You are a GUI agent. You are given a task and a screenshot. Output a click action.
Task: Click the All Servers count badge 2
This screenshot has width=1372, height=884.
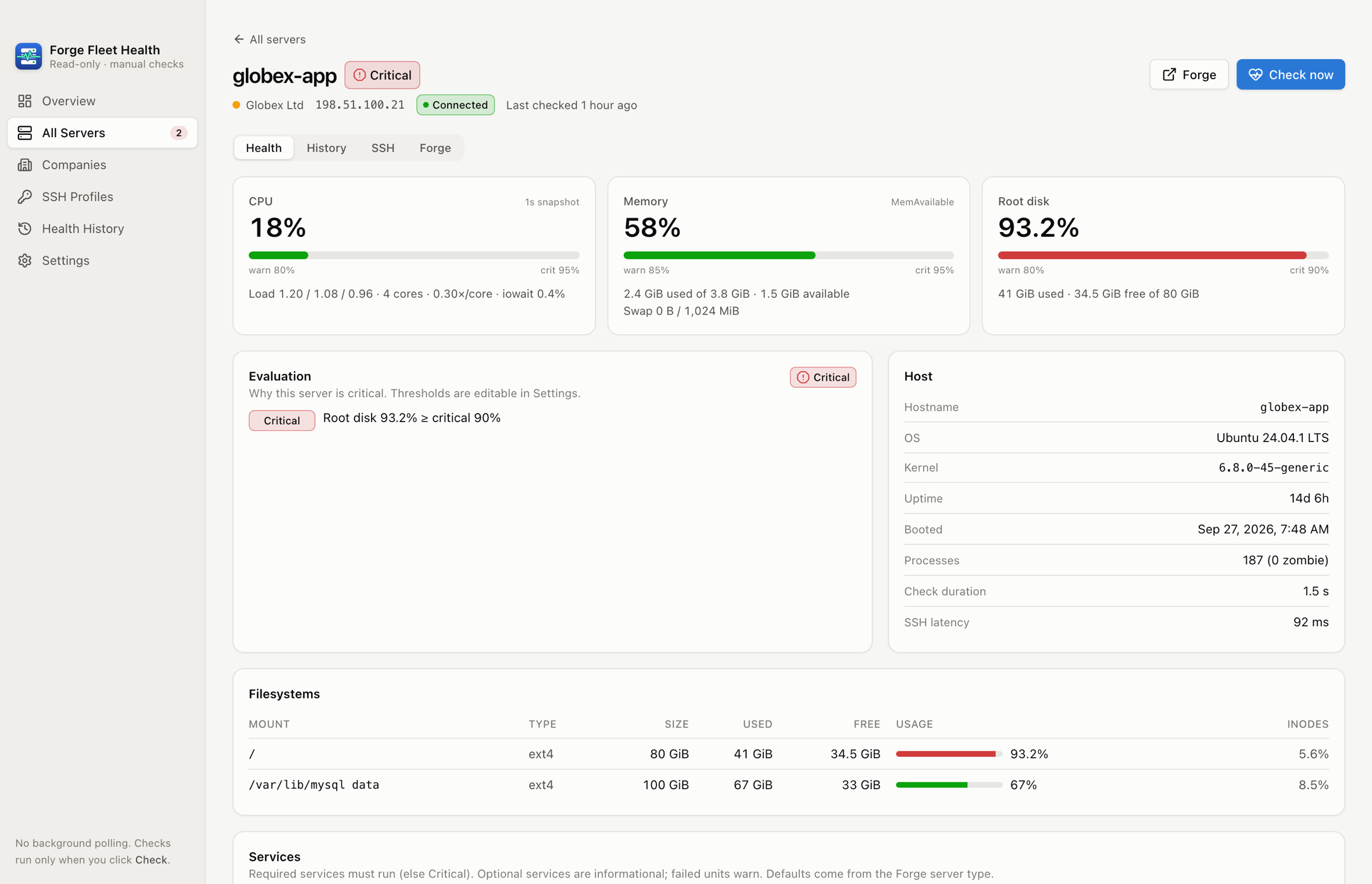click(178, 133)
